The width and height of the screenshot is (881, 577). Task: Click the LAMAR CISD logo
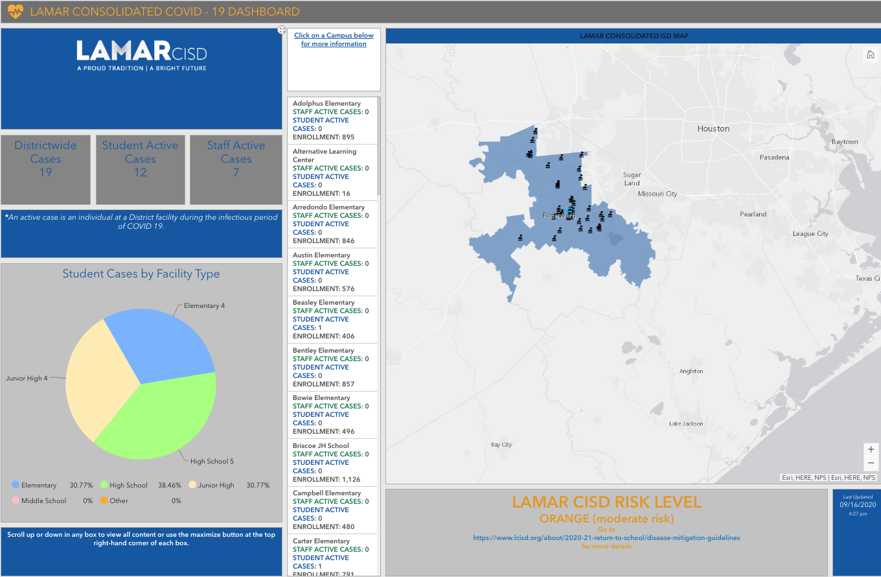(142, 56)
